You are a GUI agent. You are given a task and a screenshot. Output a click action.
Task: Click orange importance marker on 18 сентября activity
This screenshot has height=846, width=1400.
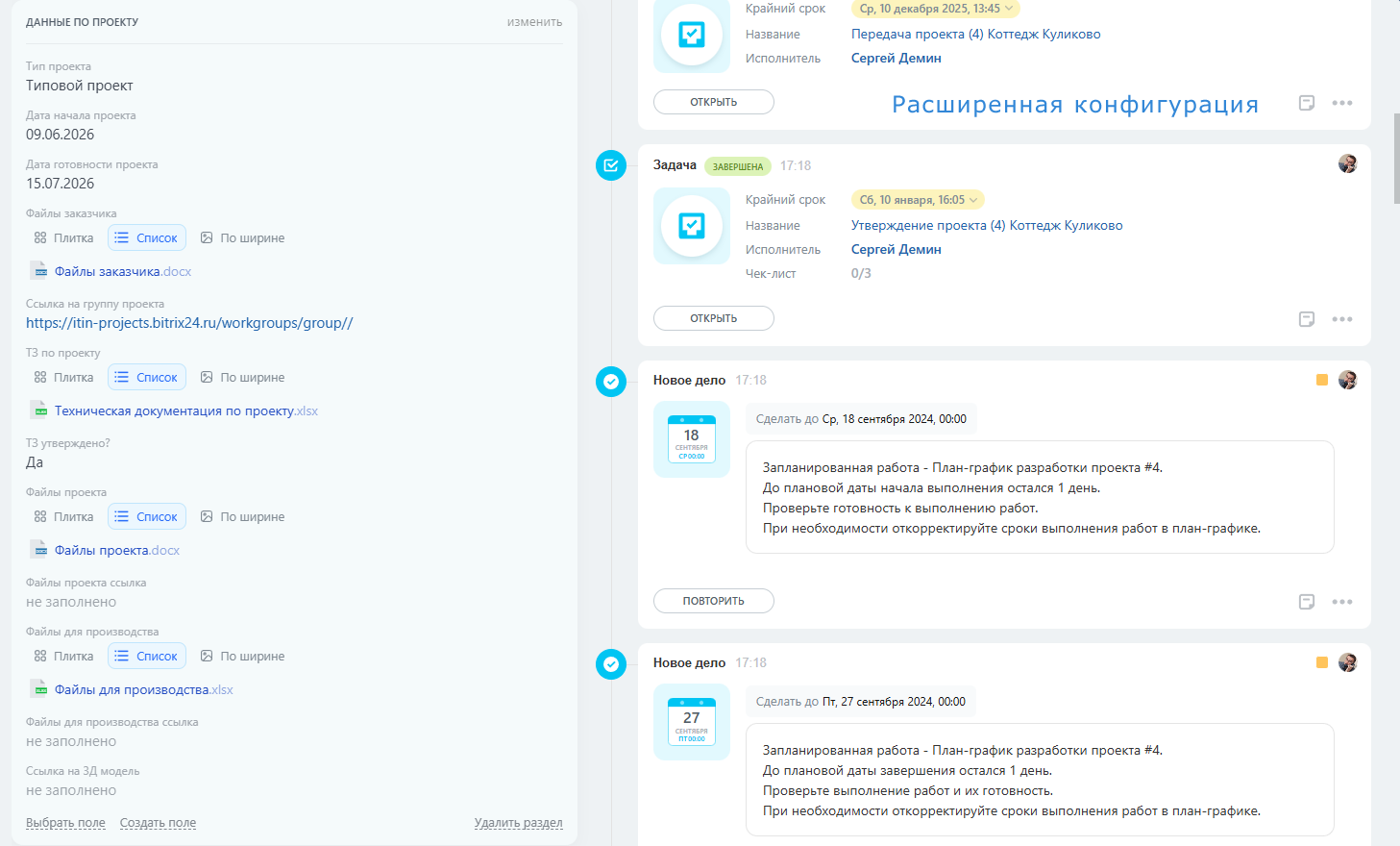1322,380
